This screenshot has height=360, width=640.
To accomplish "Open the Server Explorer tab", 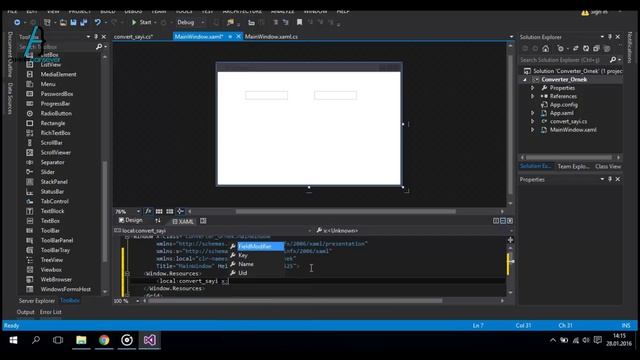I will 37,301.
